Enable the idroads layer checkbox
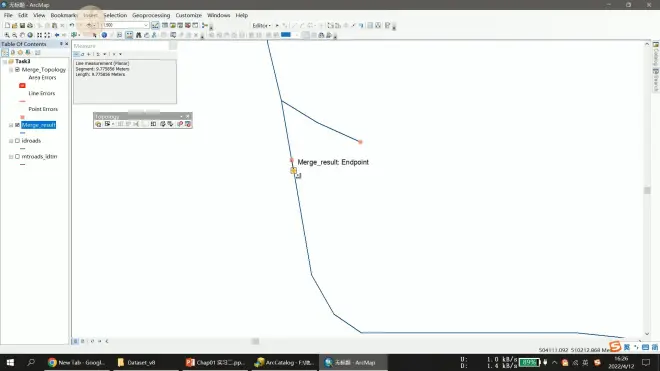The image size is (660, 371). [x=17, y=141]
